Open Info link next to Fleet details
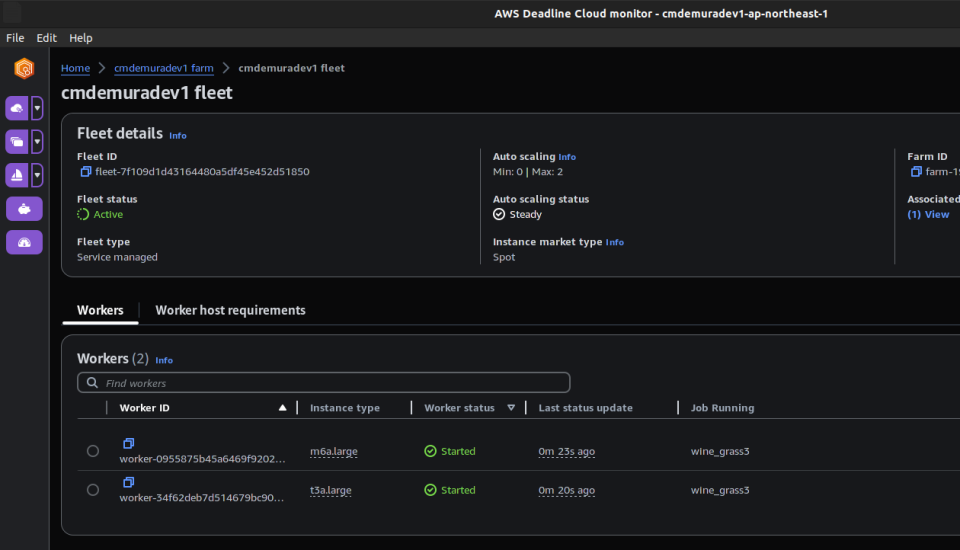Viewport: 960px width, 550px height. tap(178, 136)
